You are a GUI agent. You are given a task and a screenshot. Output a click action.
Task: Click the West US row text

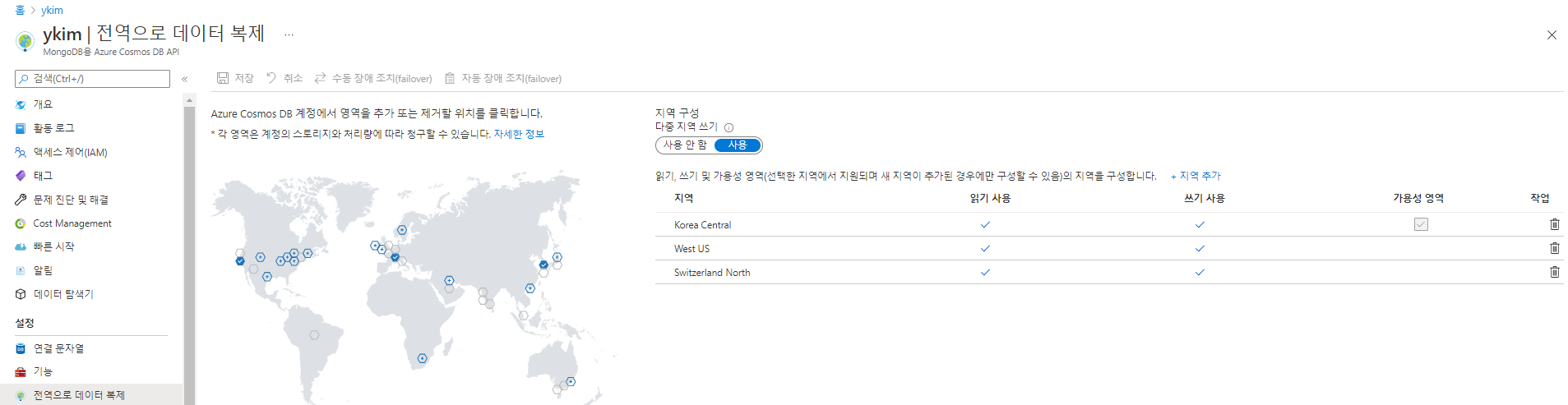pyautogui.click(x=691, y=248)
